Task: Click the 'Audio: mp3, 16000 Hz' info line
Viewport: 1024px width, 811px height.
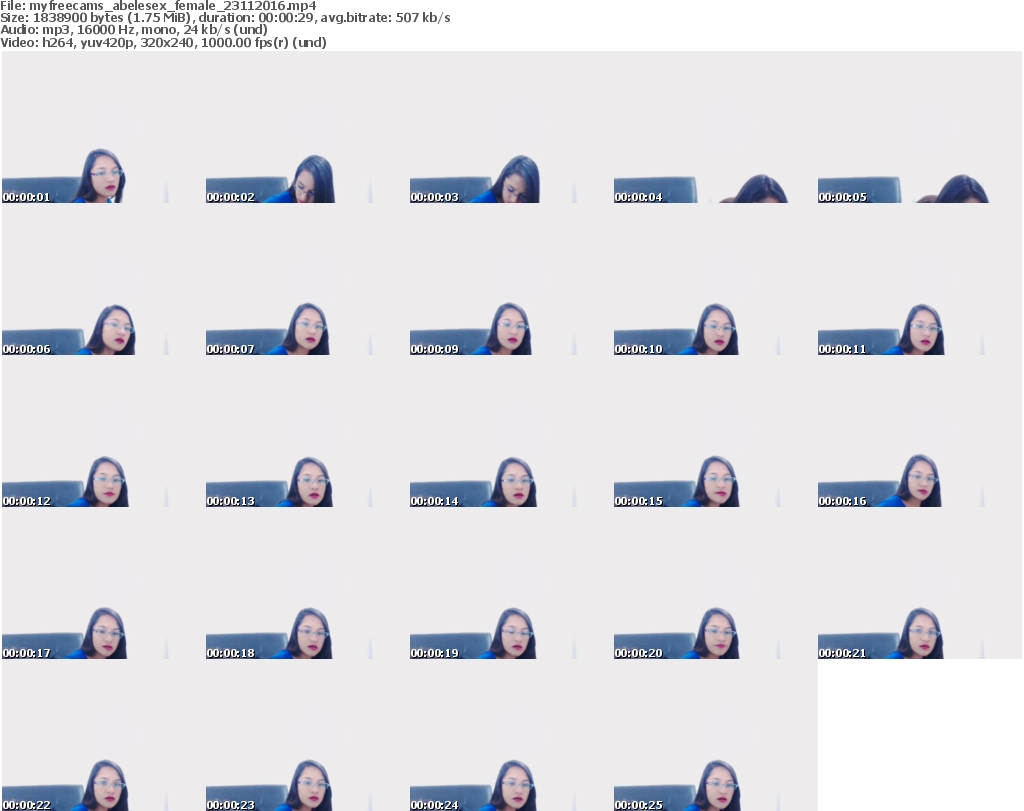Action: (134, 30)
